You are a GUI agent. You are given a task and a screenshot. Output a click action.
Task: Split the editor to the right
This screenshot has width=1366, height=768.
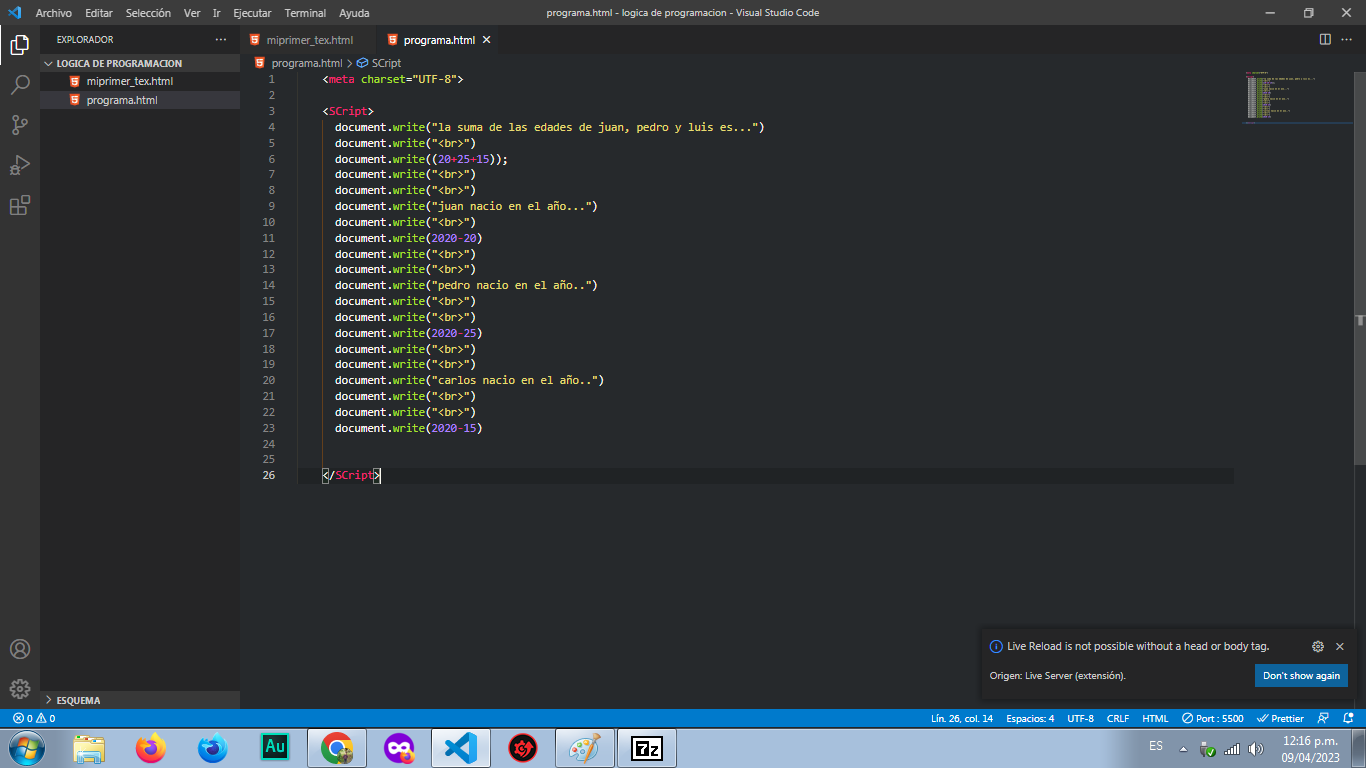pos(1325,40)
